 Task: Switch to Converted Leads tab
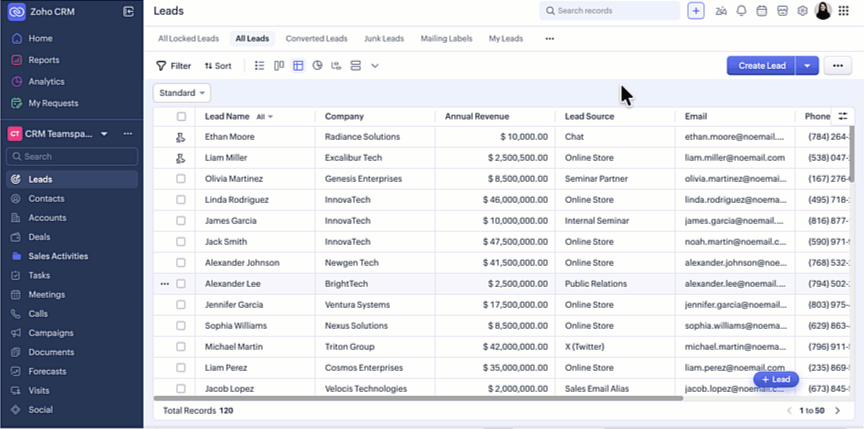(x=316, y=39)
